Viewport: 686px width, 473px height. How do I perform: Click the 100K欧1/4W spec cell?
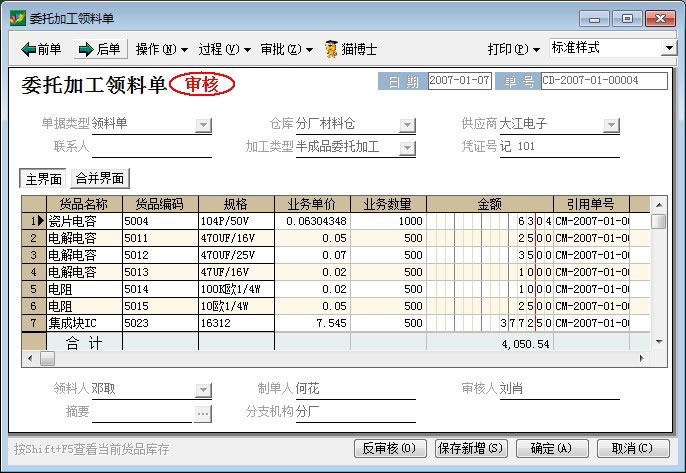pyautogui.click(x=236, y=289)
